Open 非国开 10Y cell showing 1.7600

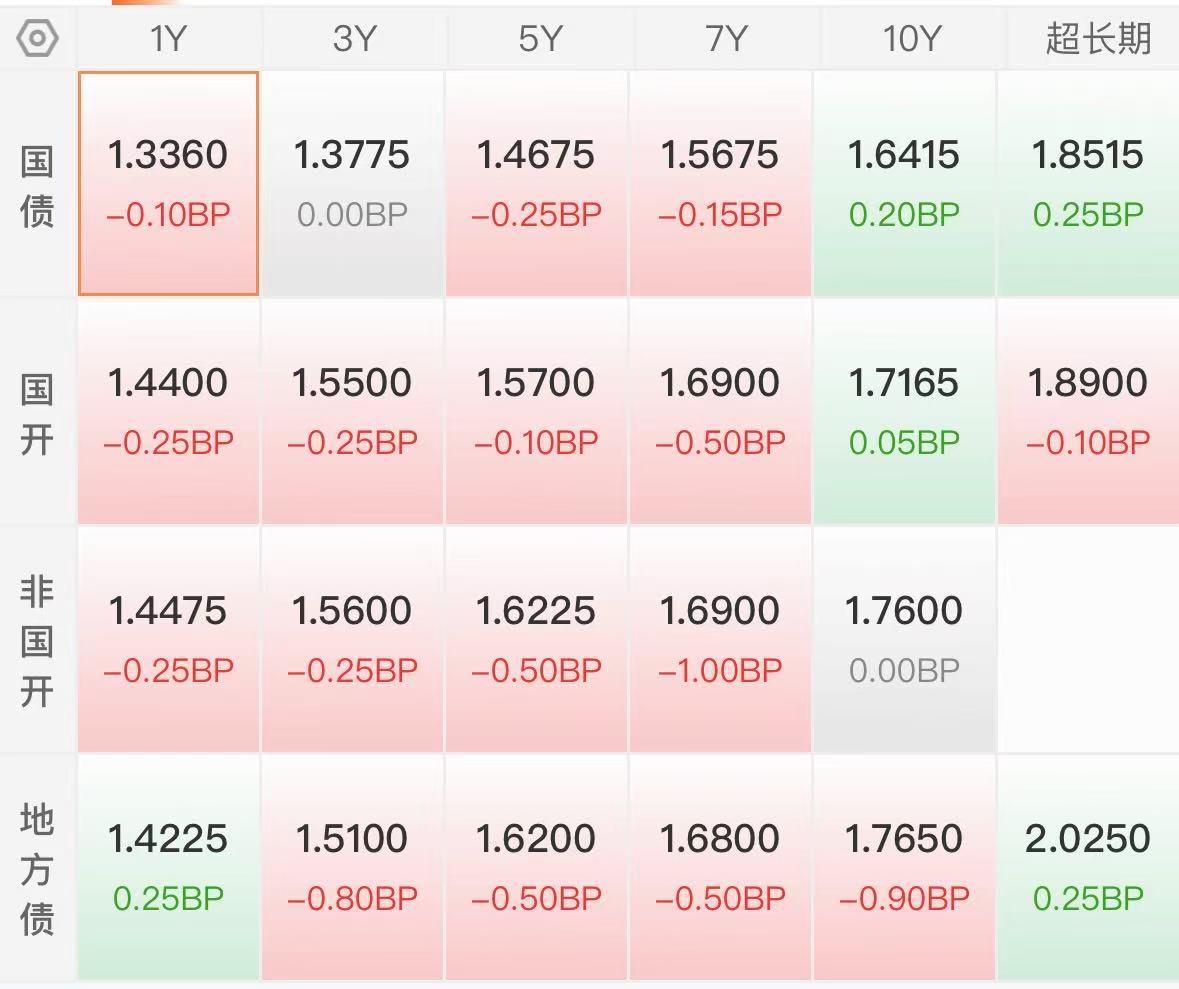(x=905, y=639)
